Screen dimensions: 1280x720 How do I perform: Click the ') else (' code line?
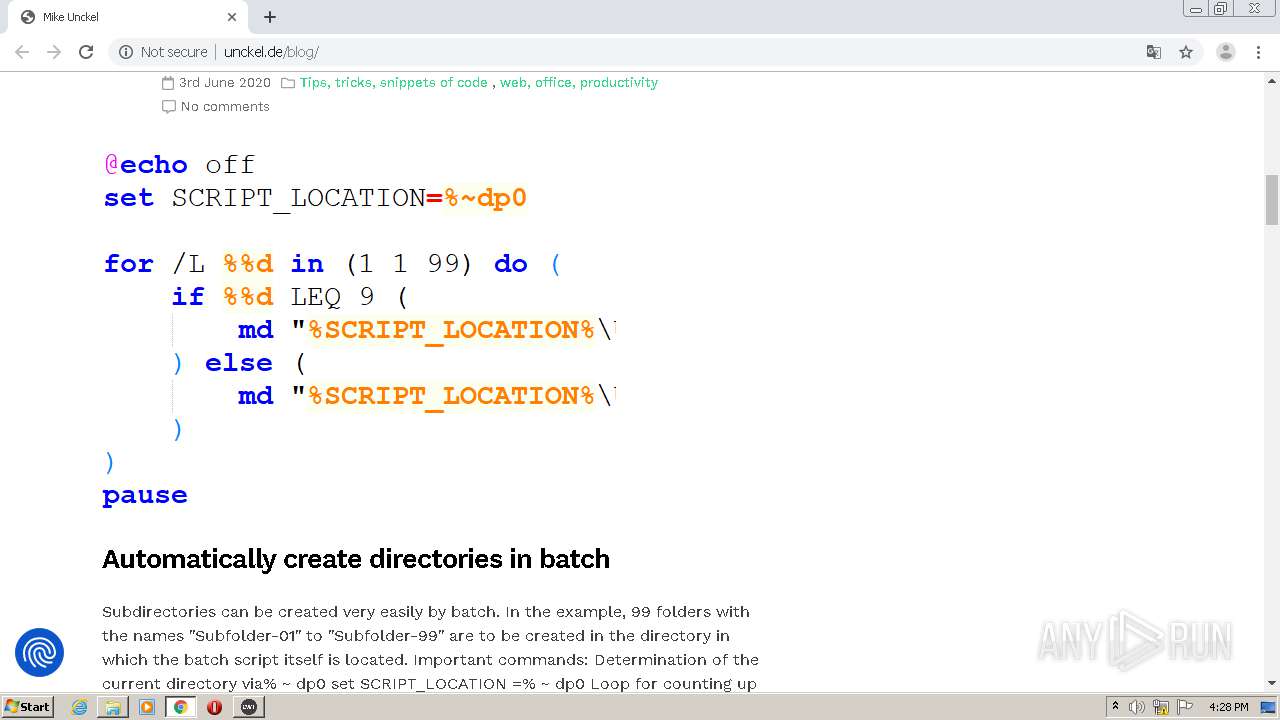click(239, 363)
